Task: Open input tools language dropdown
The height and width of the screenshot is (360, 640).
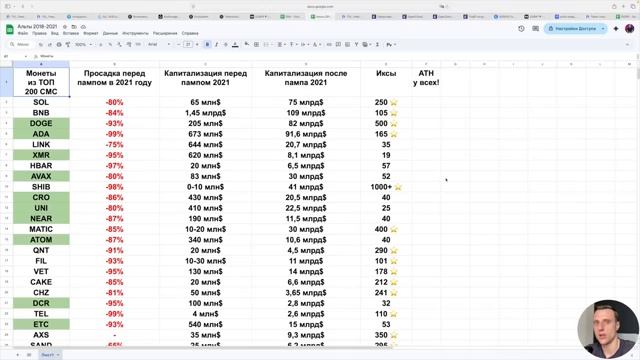Action: pos(391,44)
